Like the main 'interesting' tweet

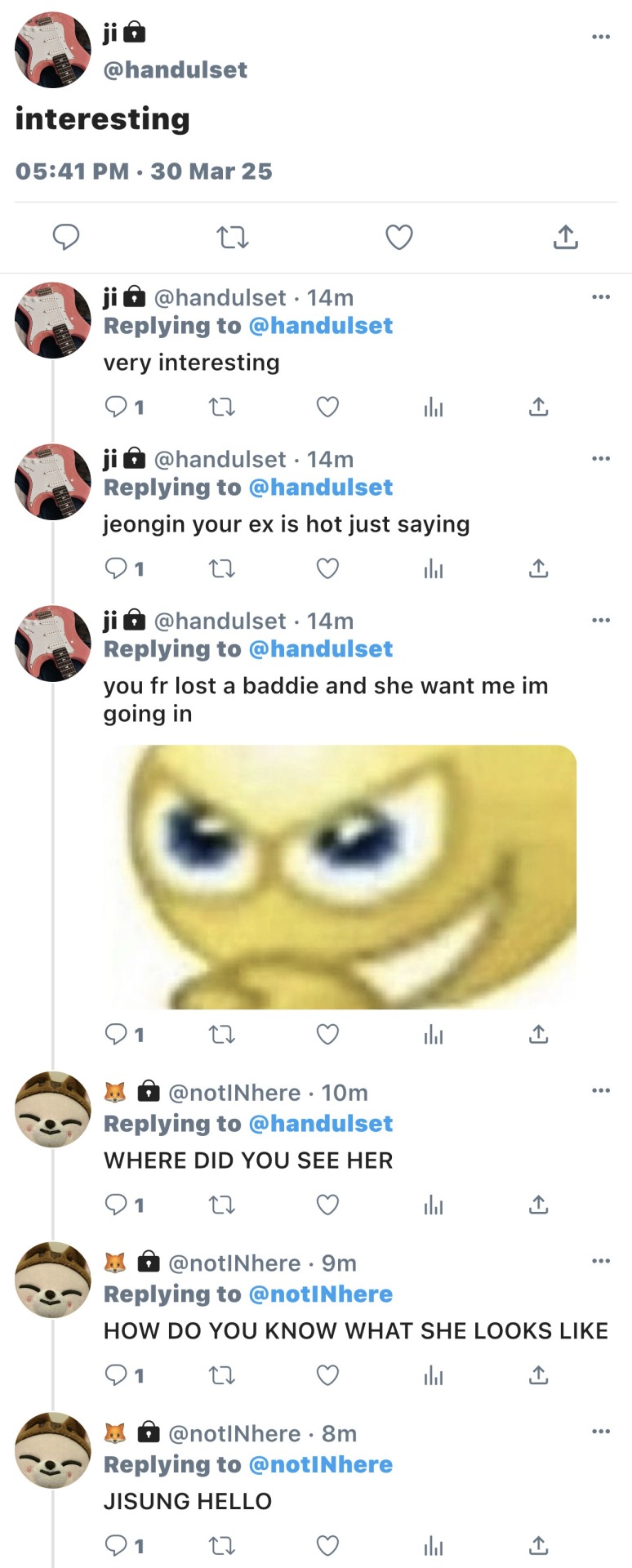pos(399,238)
